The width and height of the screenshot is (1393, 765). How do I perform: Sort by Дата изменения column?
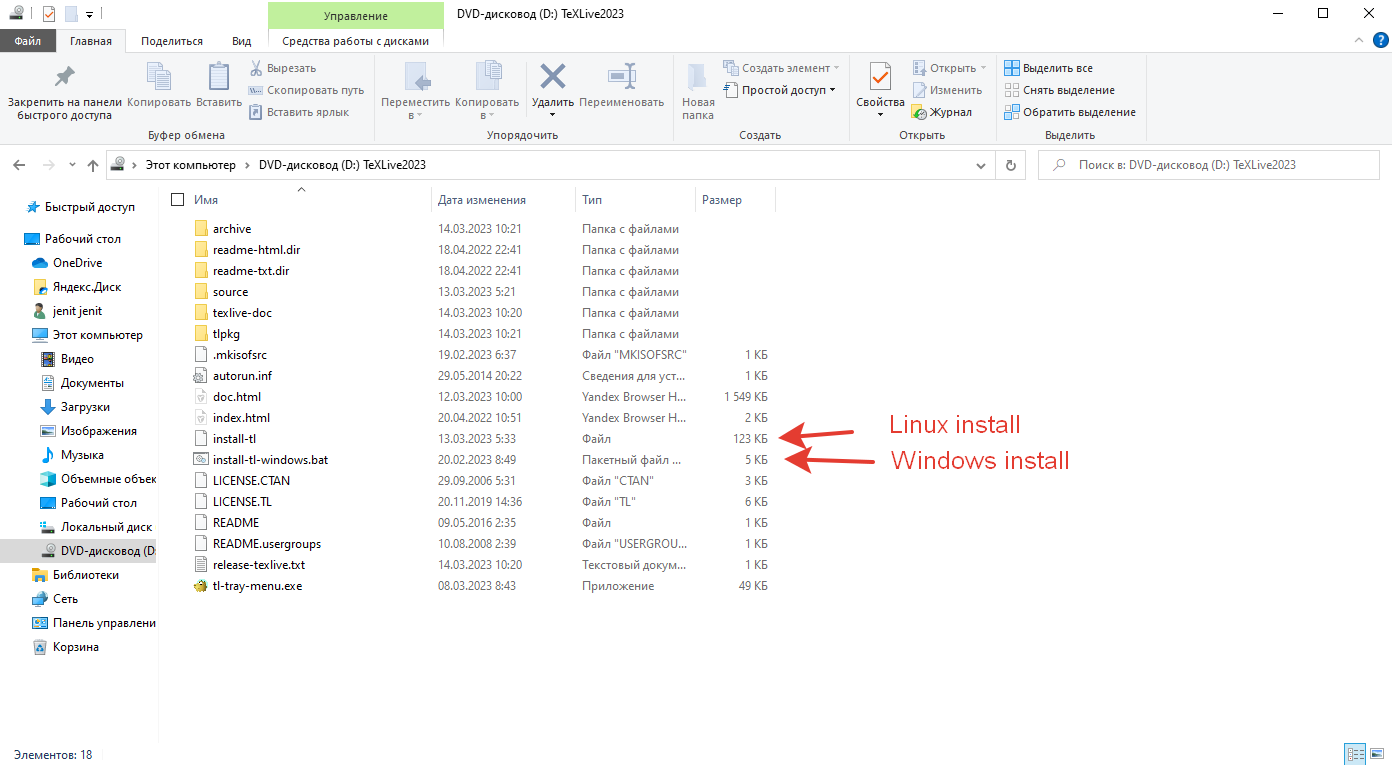coord(482,200)
